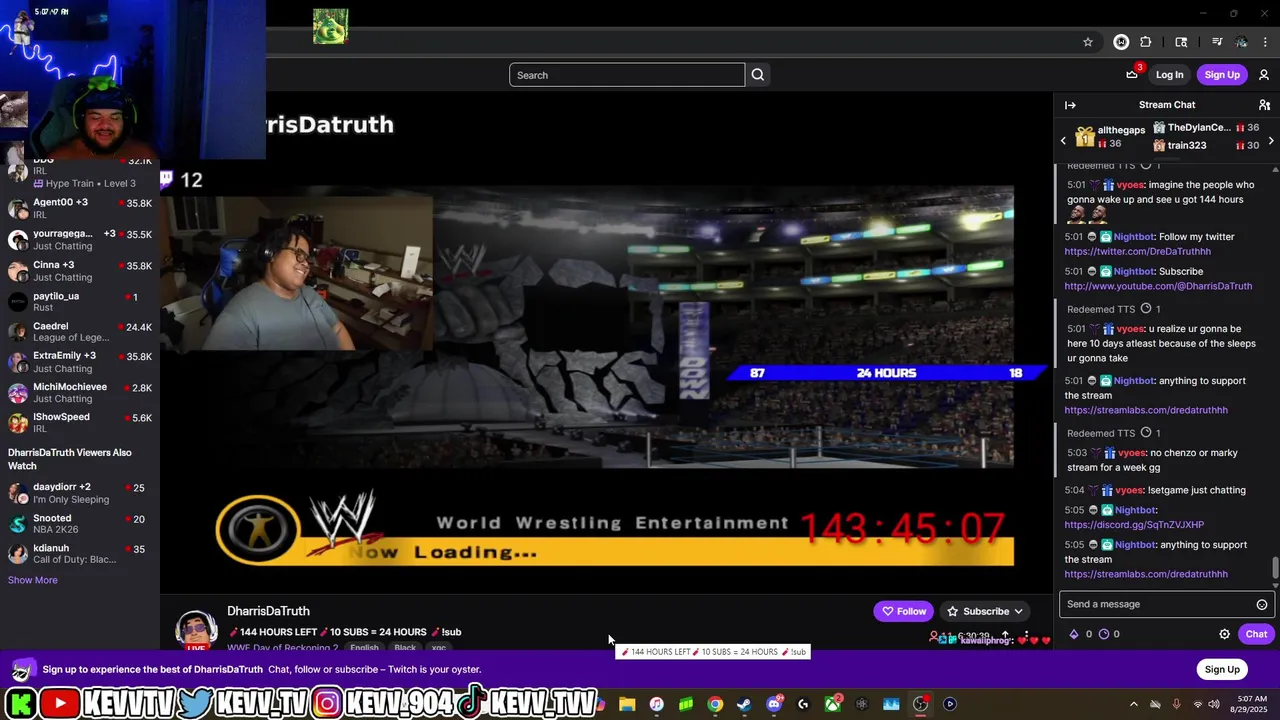1280x720 pixels.
Task: Open taskbar clock showing 5:07 AM
Action: click(1251, 704)
